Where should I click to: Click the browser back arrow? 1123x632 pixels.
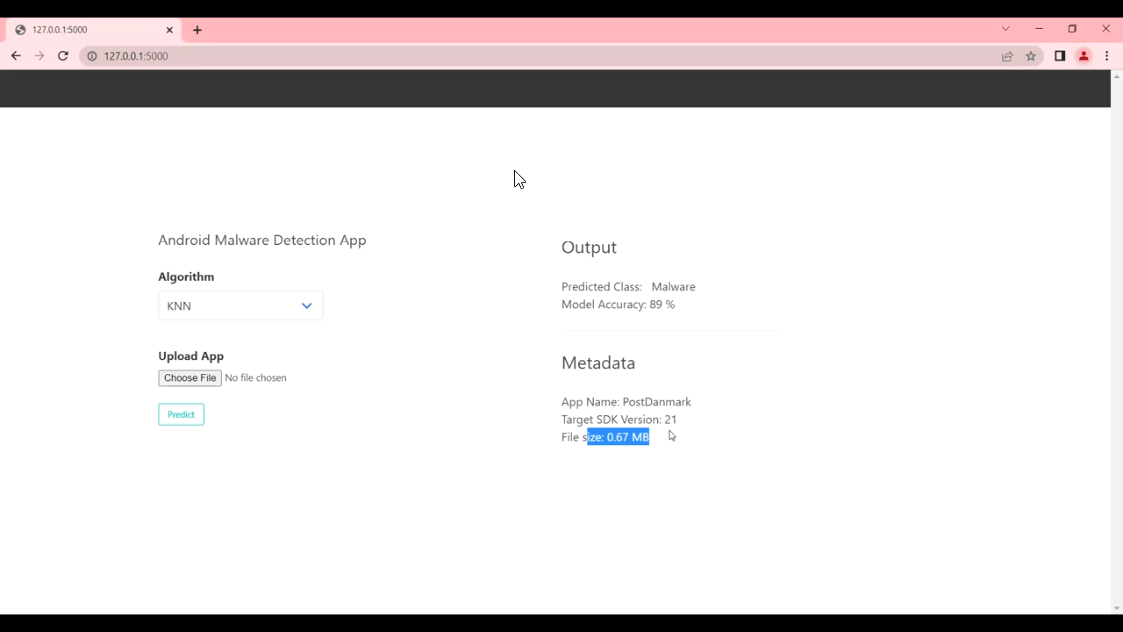(x=16, y=56)
